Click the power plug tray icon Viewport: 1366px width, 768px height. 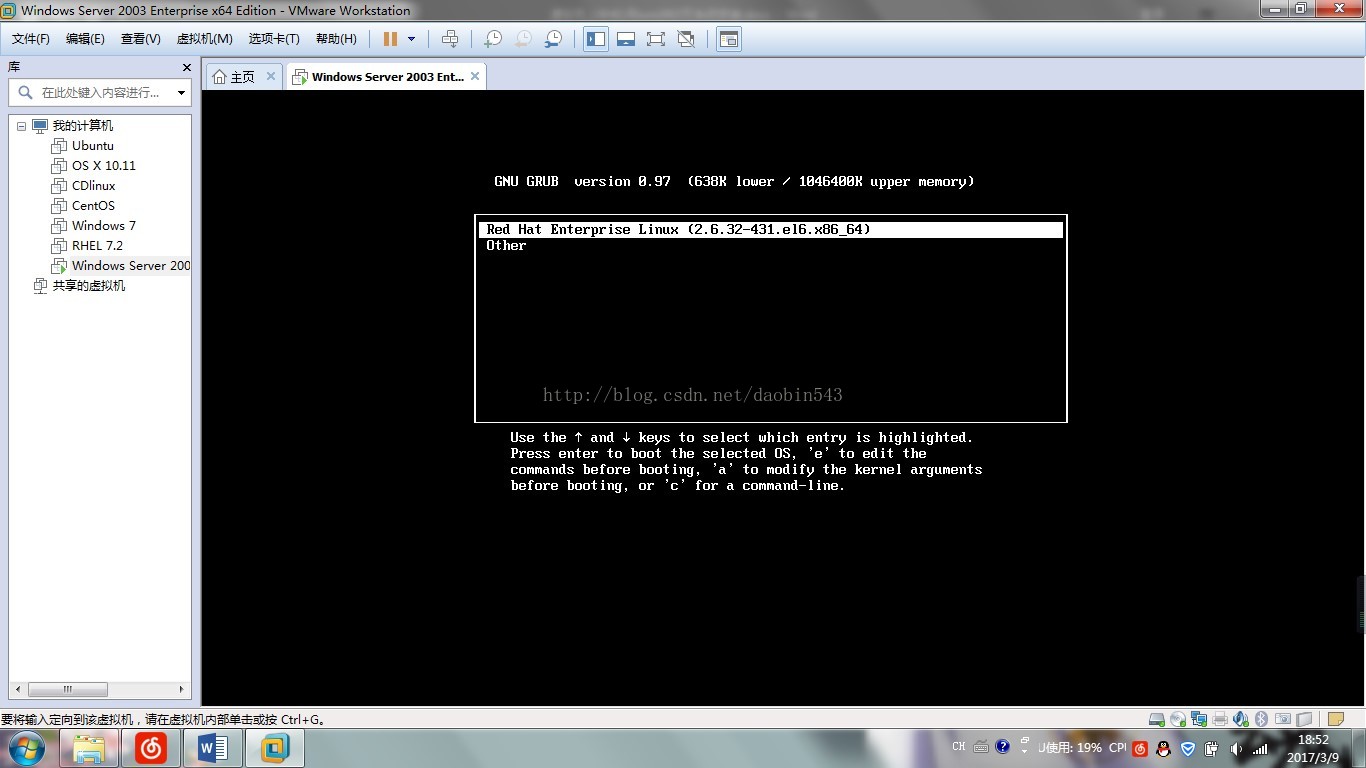(1211, 749)
